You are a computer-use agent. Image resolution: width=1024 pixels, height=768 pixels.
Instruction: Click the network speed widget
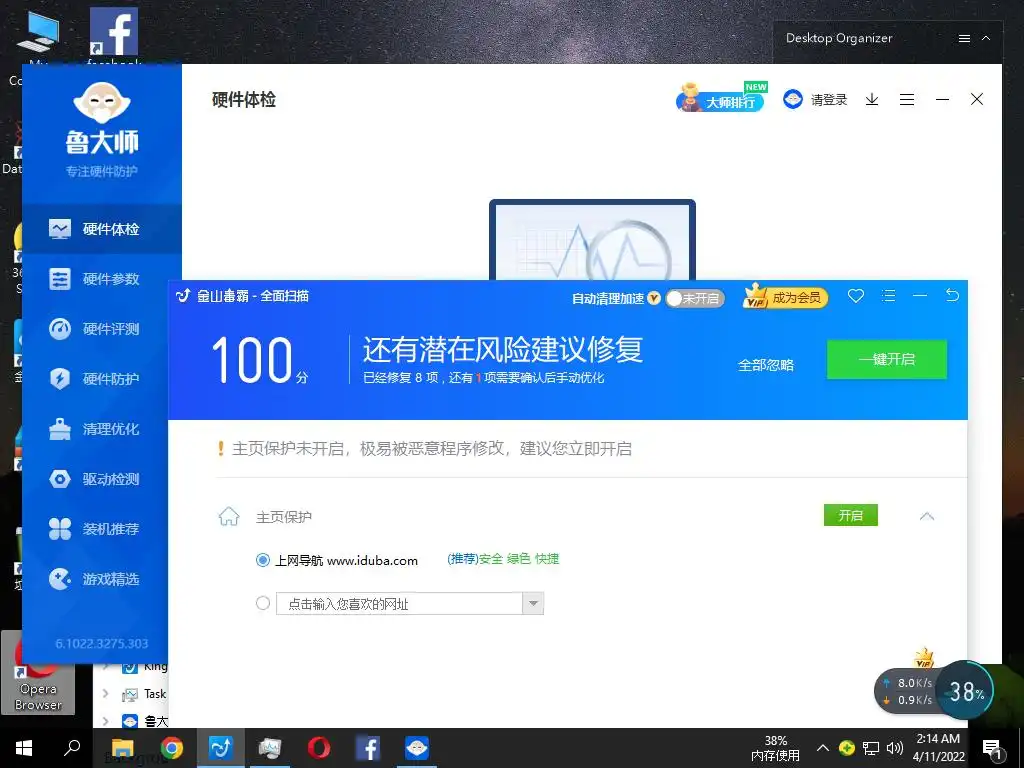pyautogui.click(x=906, y=691)
